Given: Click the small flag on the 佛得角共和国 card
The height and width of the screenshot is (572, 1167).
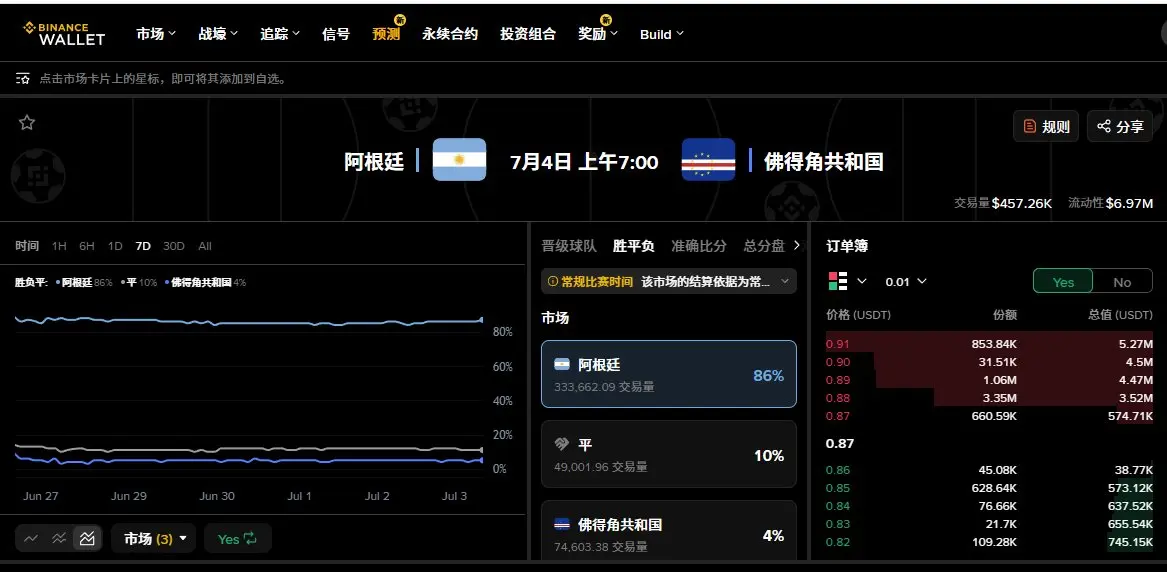Looking at the screenshot, I should point(562,524).
